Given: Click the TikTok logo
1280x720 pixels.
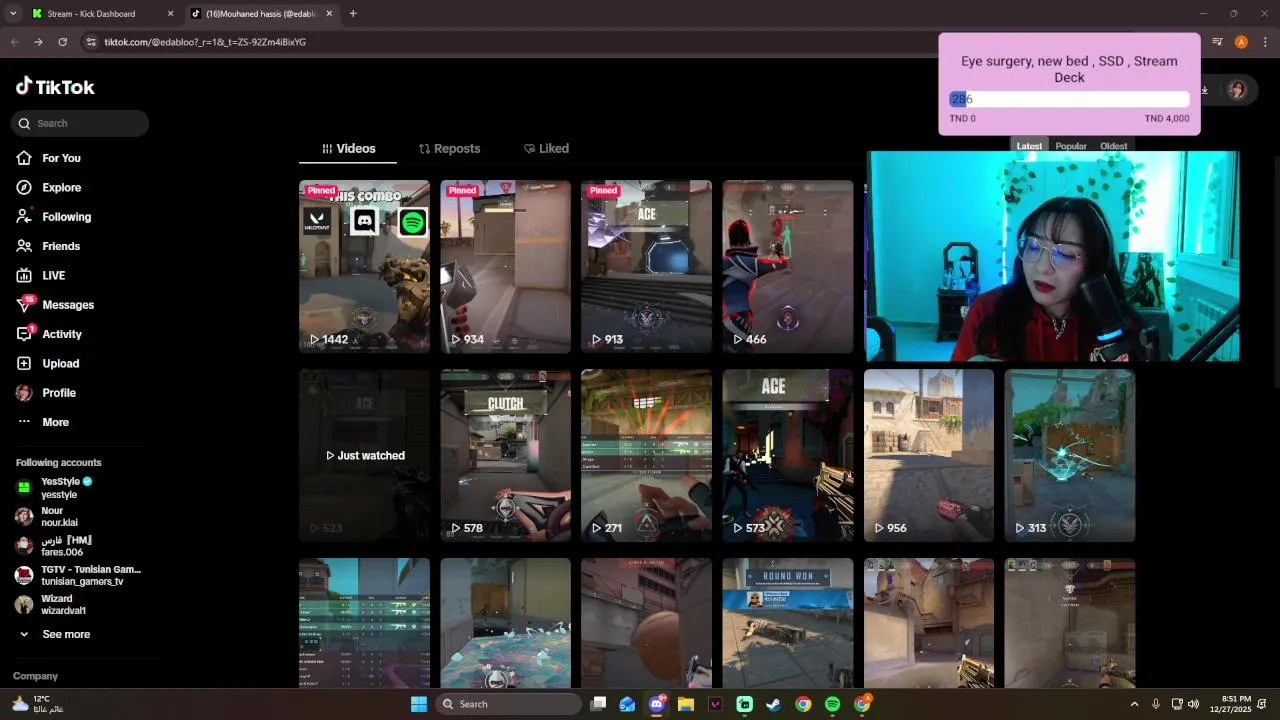Looking at the screenshot, I should [55, 87].
